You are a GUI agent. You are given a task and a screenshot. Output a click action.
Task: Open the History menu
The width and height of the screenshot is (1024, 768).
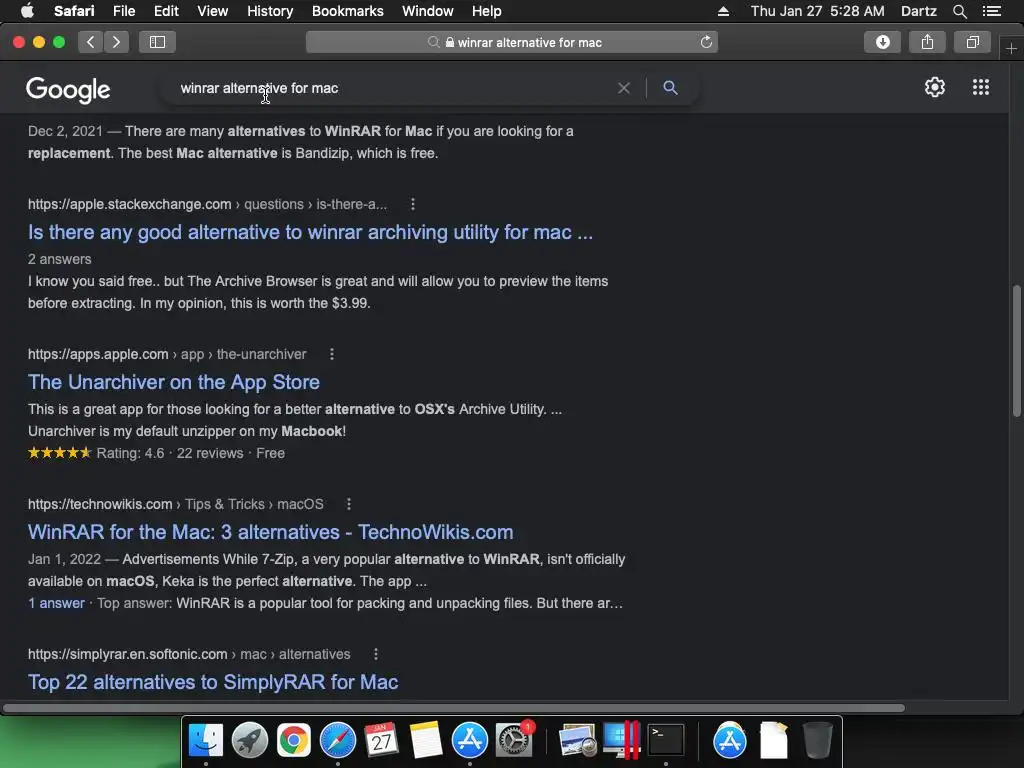pyautogui.click(x=270, y=11)
